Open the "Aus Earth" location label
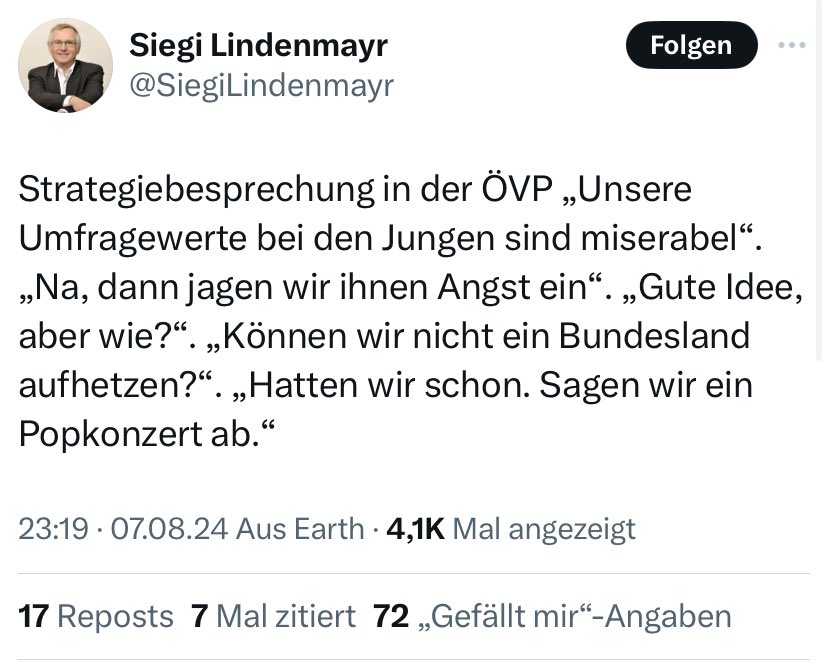 pos(299,528)
